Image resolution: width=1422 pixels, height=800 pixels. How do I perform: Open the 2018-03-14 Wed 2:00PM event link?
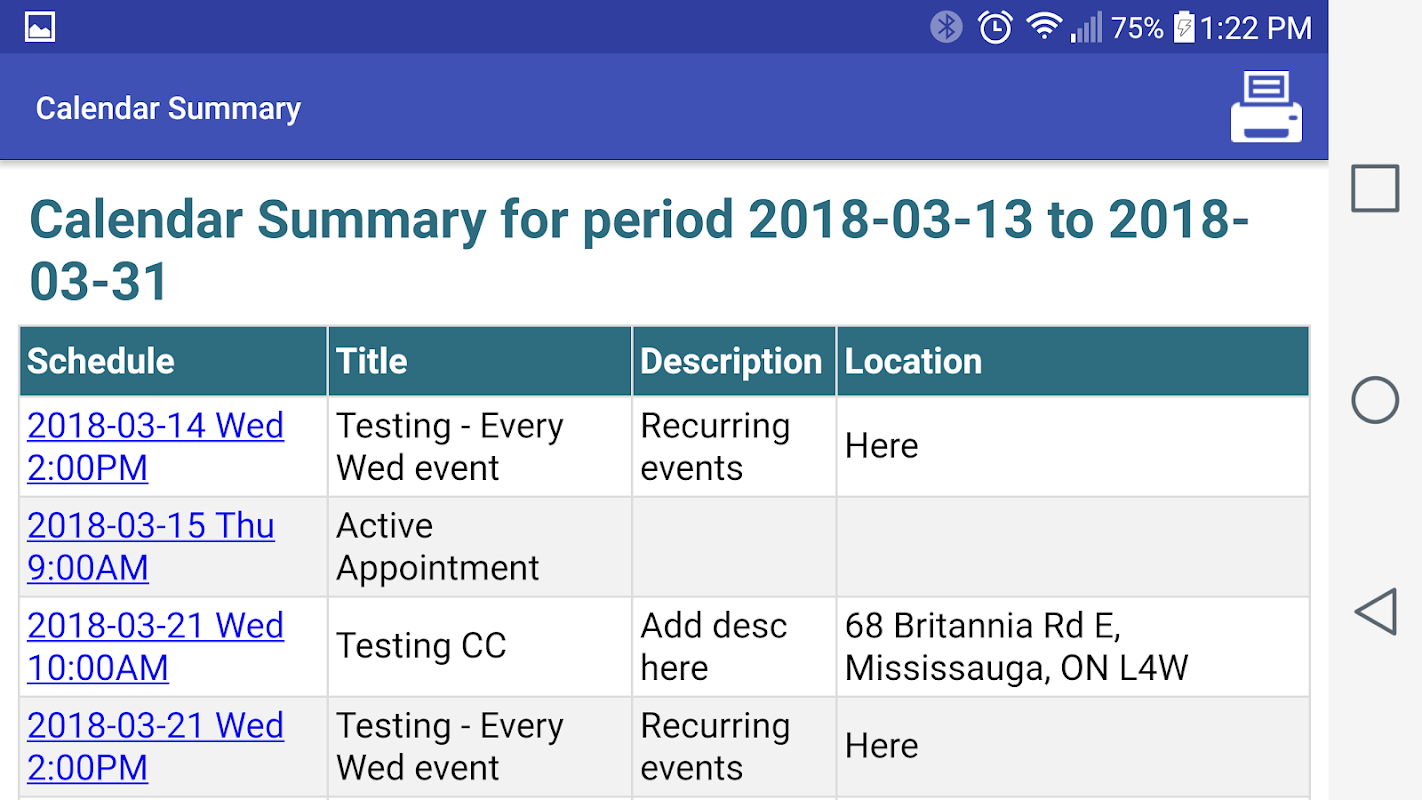click(x=155, y=447)
